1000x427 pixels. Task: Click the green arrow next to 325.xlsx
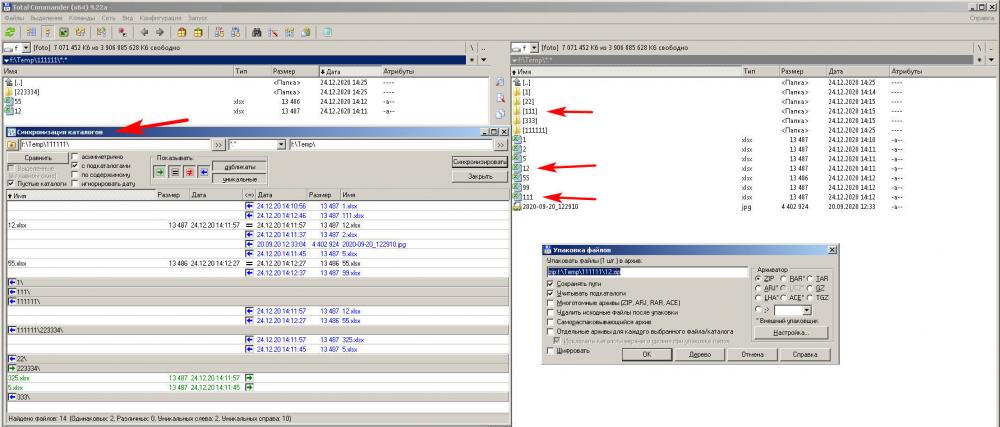[x=249, y=378]
